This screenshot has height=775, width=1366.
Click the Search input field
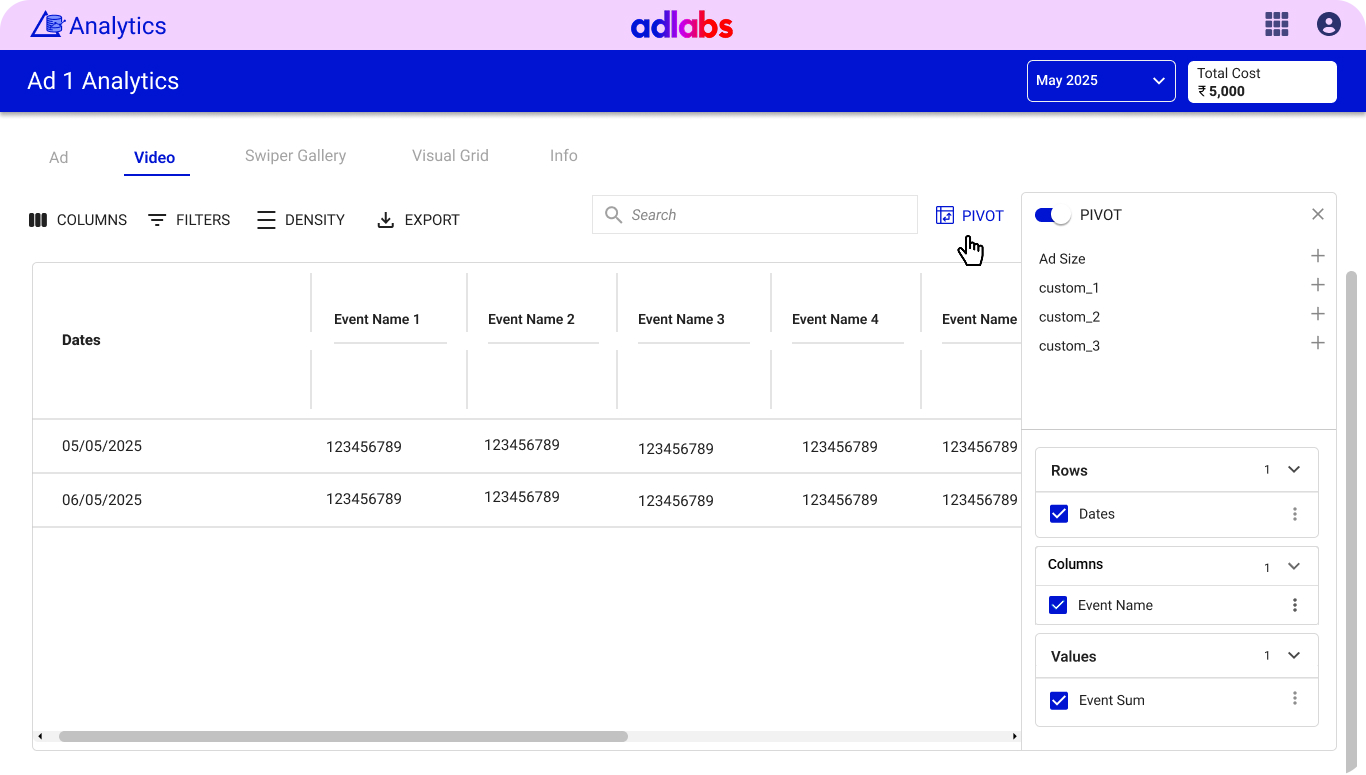pyautogui.click(x=765, y=215)
